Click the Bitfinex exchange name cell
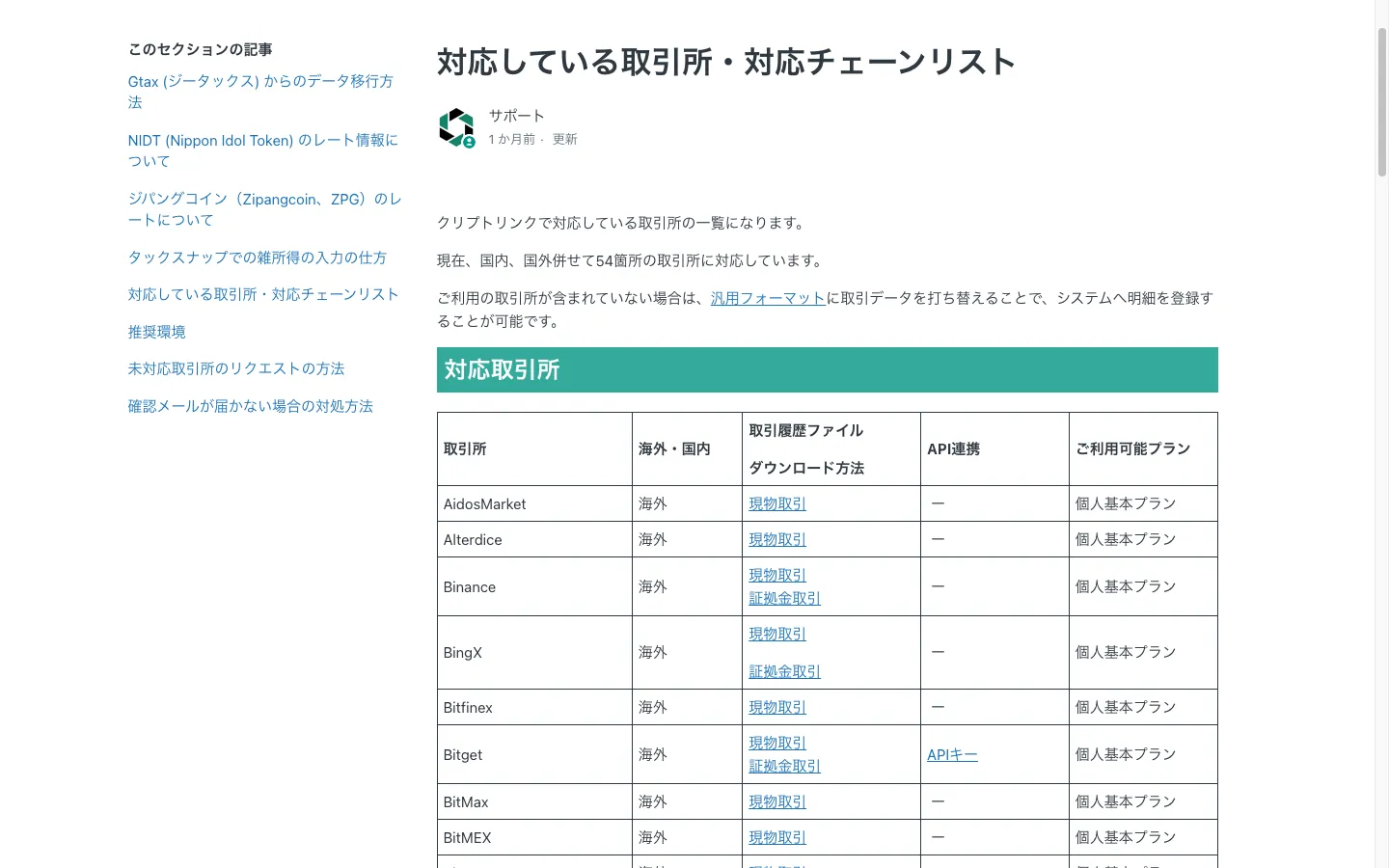 [x=534, y=707]
